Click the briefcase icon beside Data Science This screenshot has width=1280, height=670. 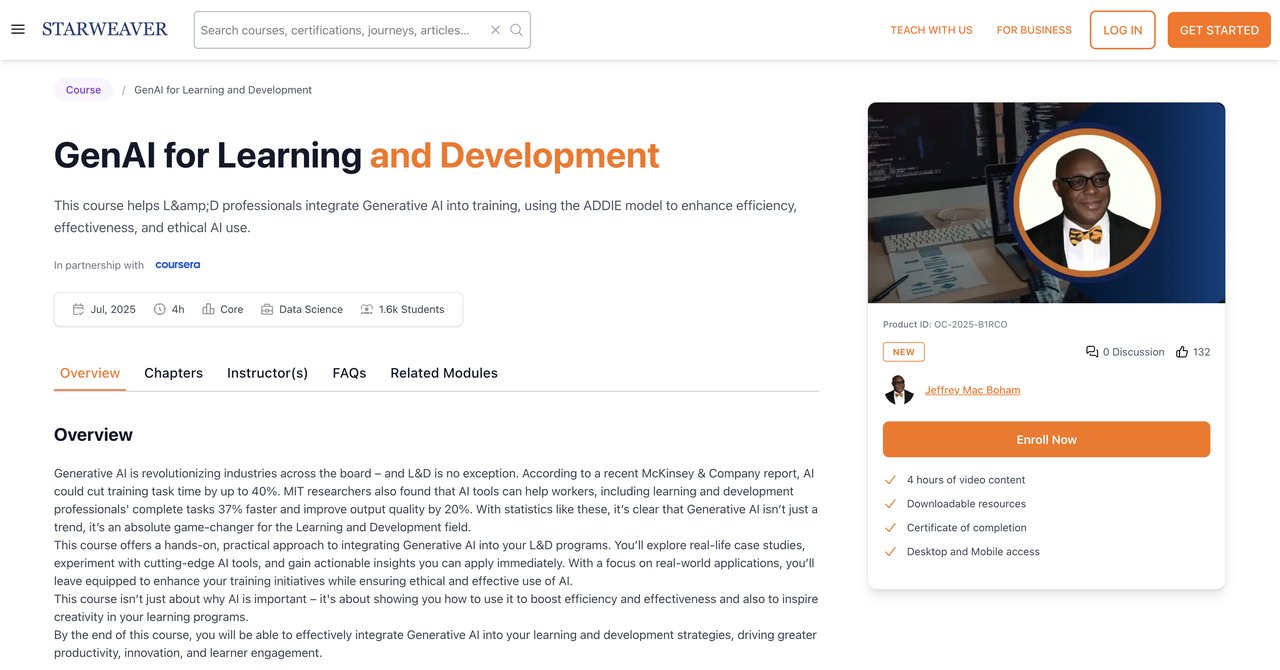[267, 310]
